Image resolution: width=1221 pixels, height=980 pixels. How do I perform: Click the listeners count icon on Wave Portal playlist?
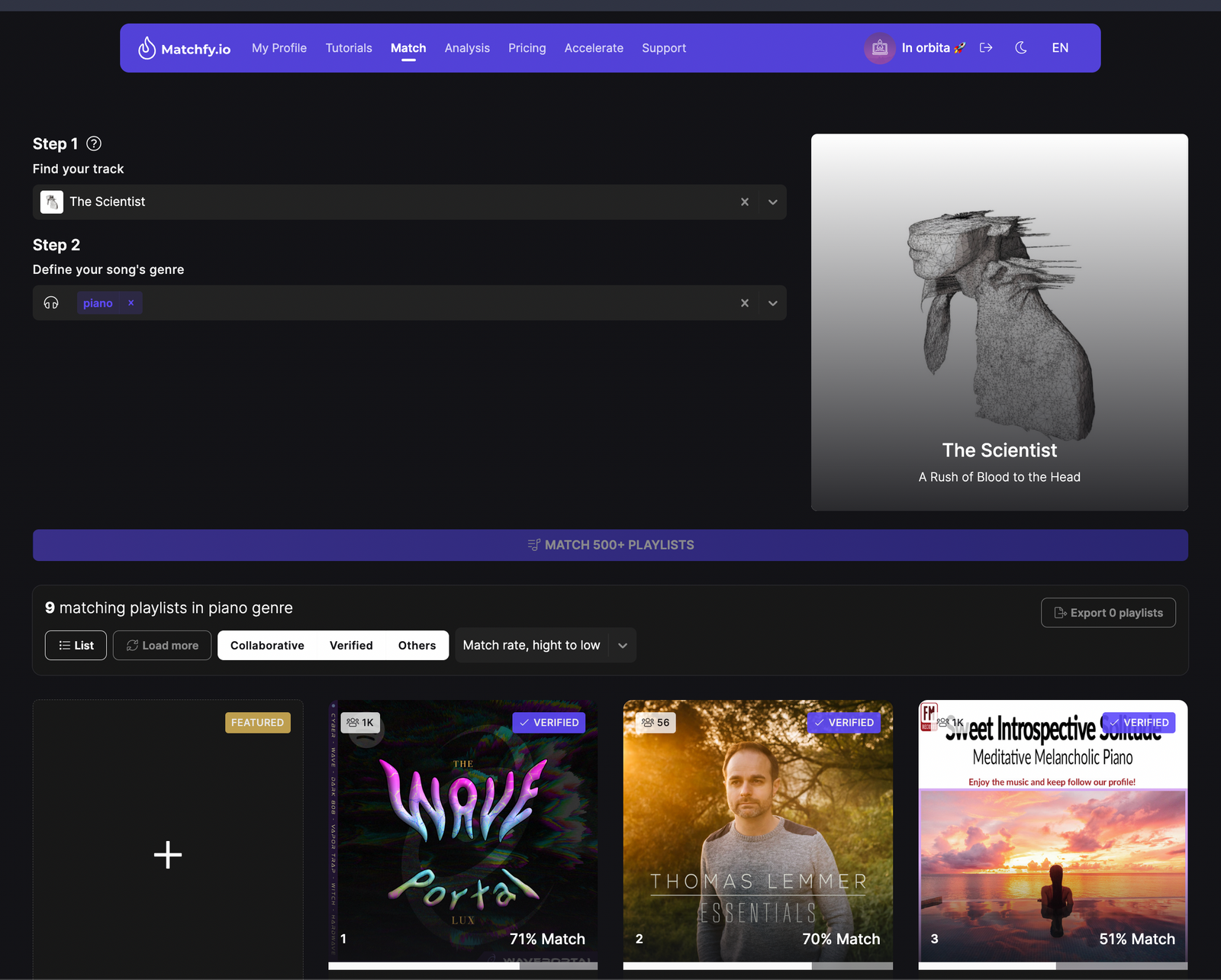pos(353,722)
